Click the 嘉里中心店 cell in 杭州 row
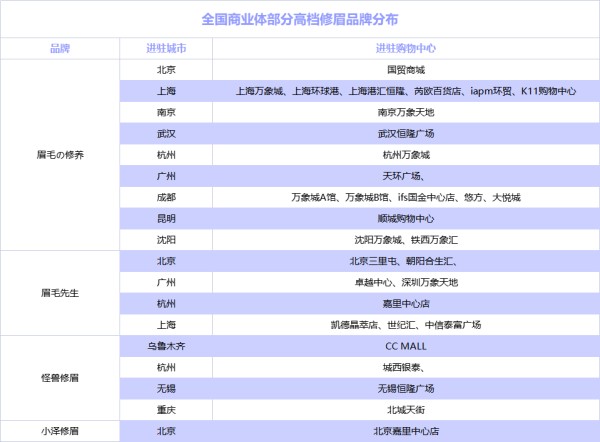This screenshot has height=442, width=600. (x=406, y=304)
